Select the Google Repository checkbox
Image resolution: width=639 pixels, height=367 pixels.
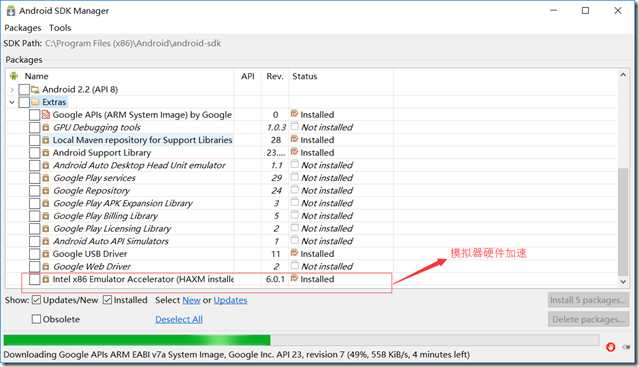point(35,191)
